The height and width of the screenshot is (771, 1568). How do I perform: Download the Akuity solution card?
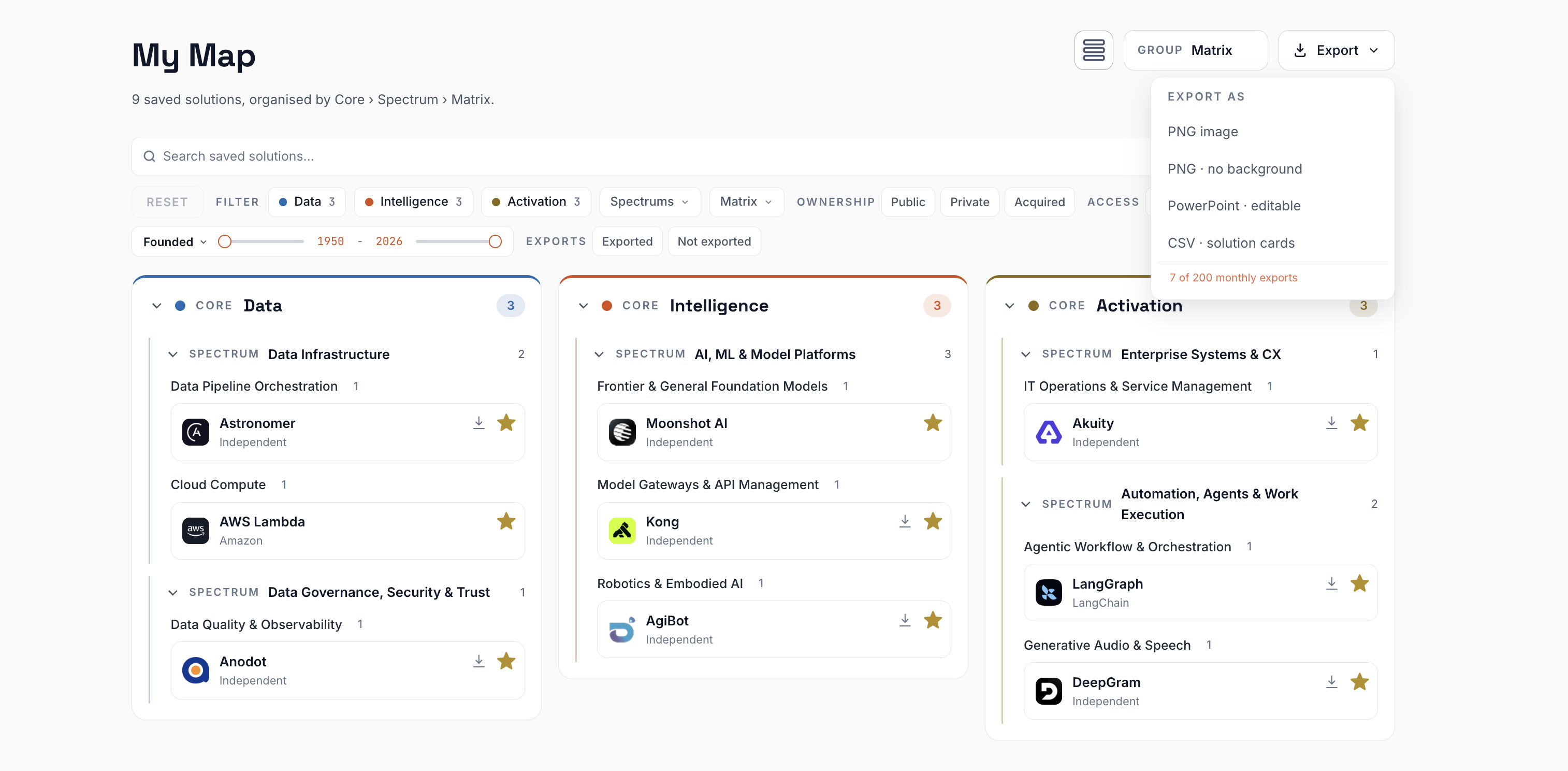(1332, 423)
